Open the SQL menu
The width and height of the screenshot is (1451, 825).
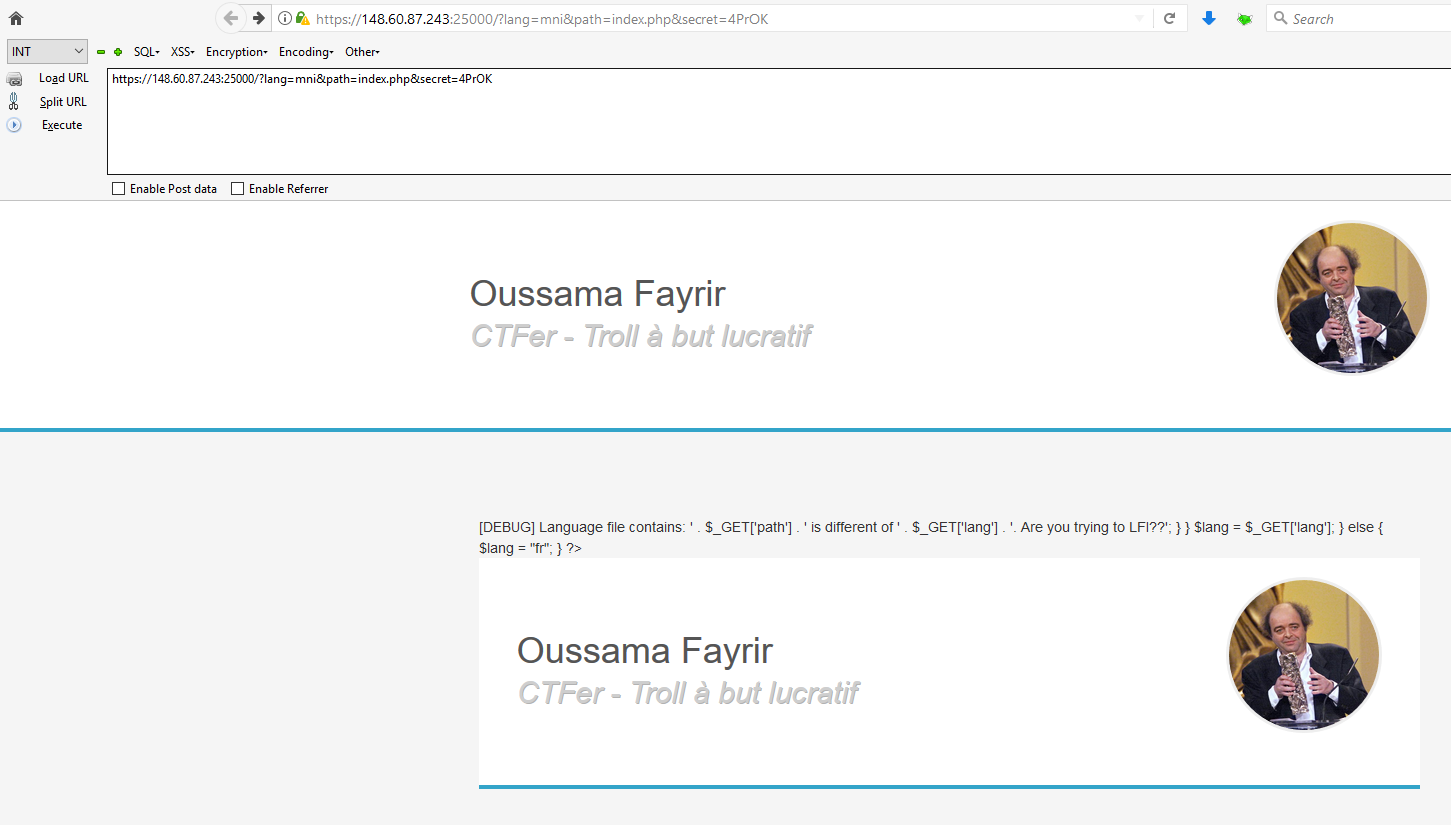tap(146, 52)
